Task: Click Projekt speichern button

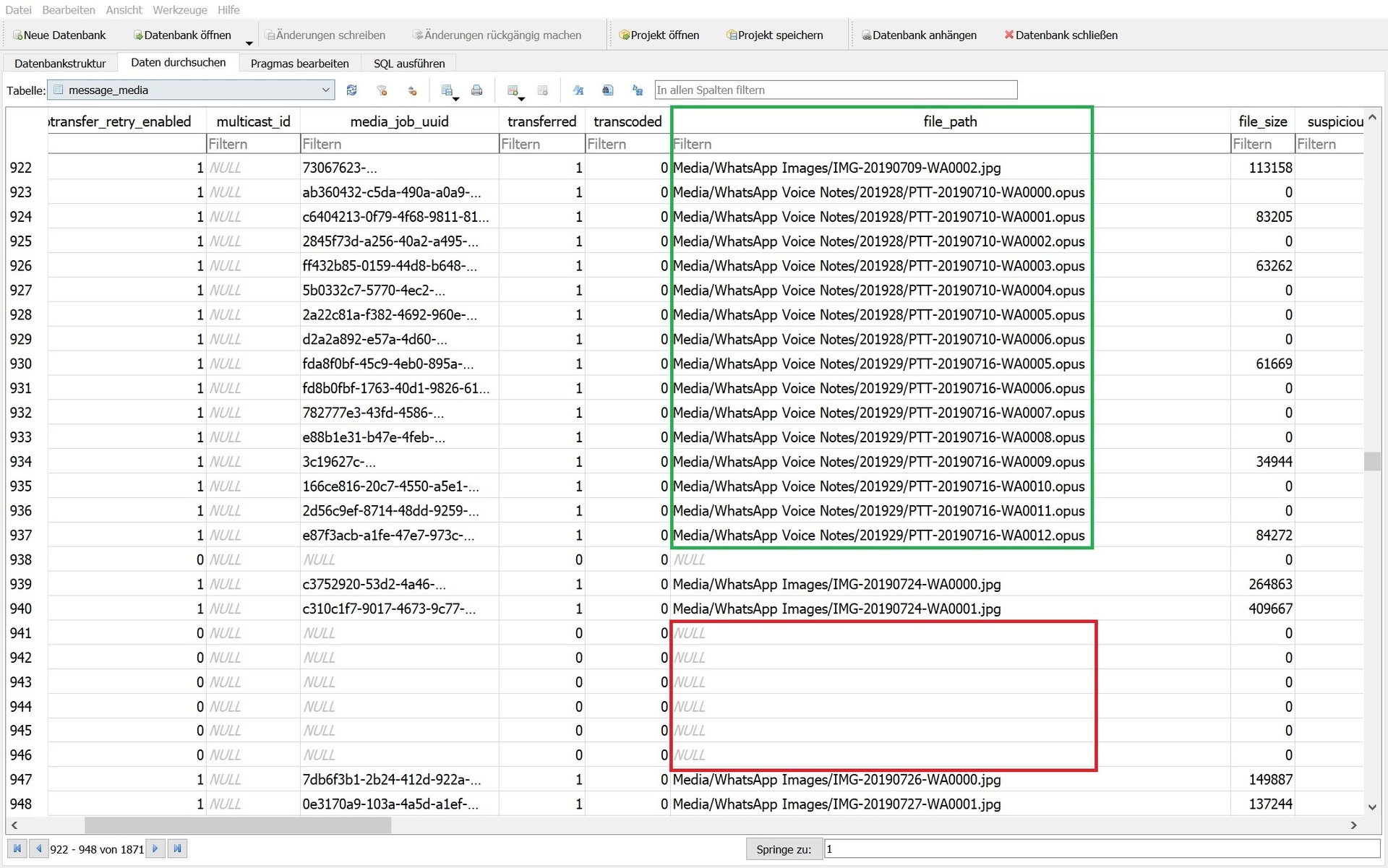Action: point(774,35)
